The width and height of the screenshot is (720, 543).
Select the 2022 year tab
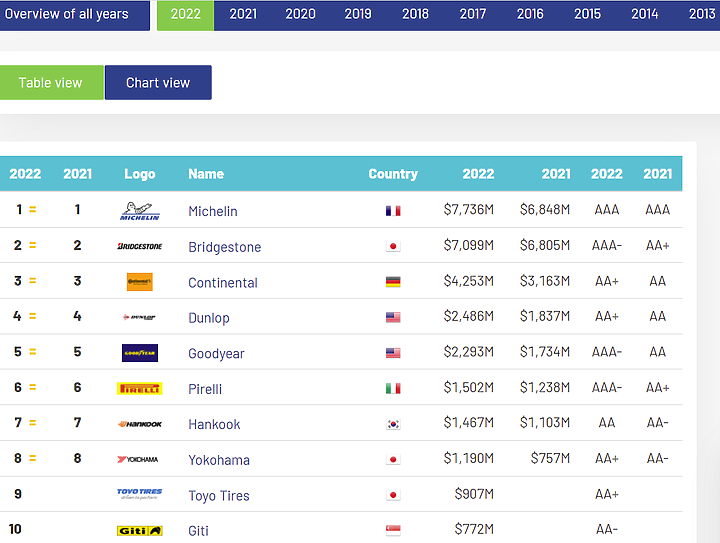coord(185,14)
